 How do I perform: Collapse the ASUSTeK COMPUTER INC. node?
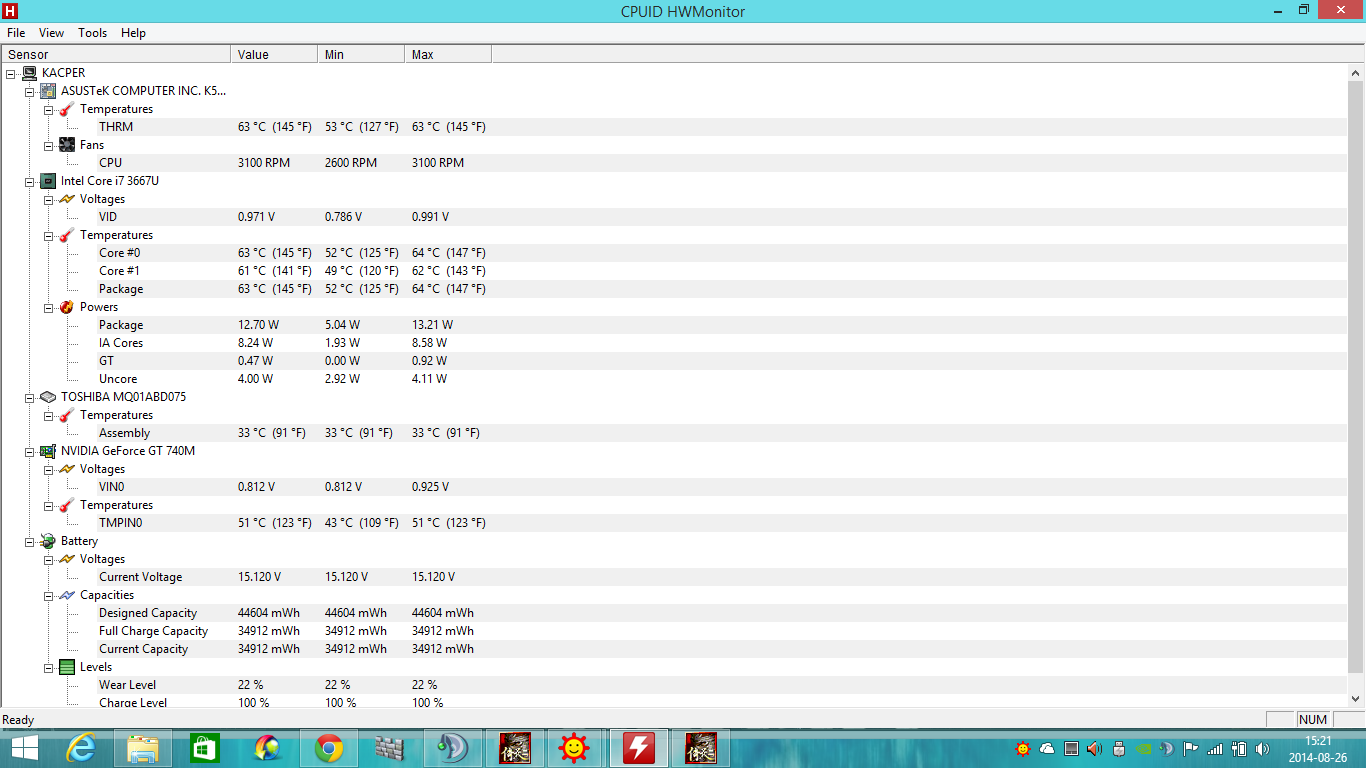(29, 91)
